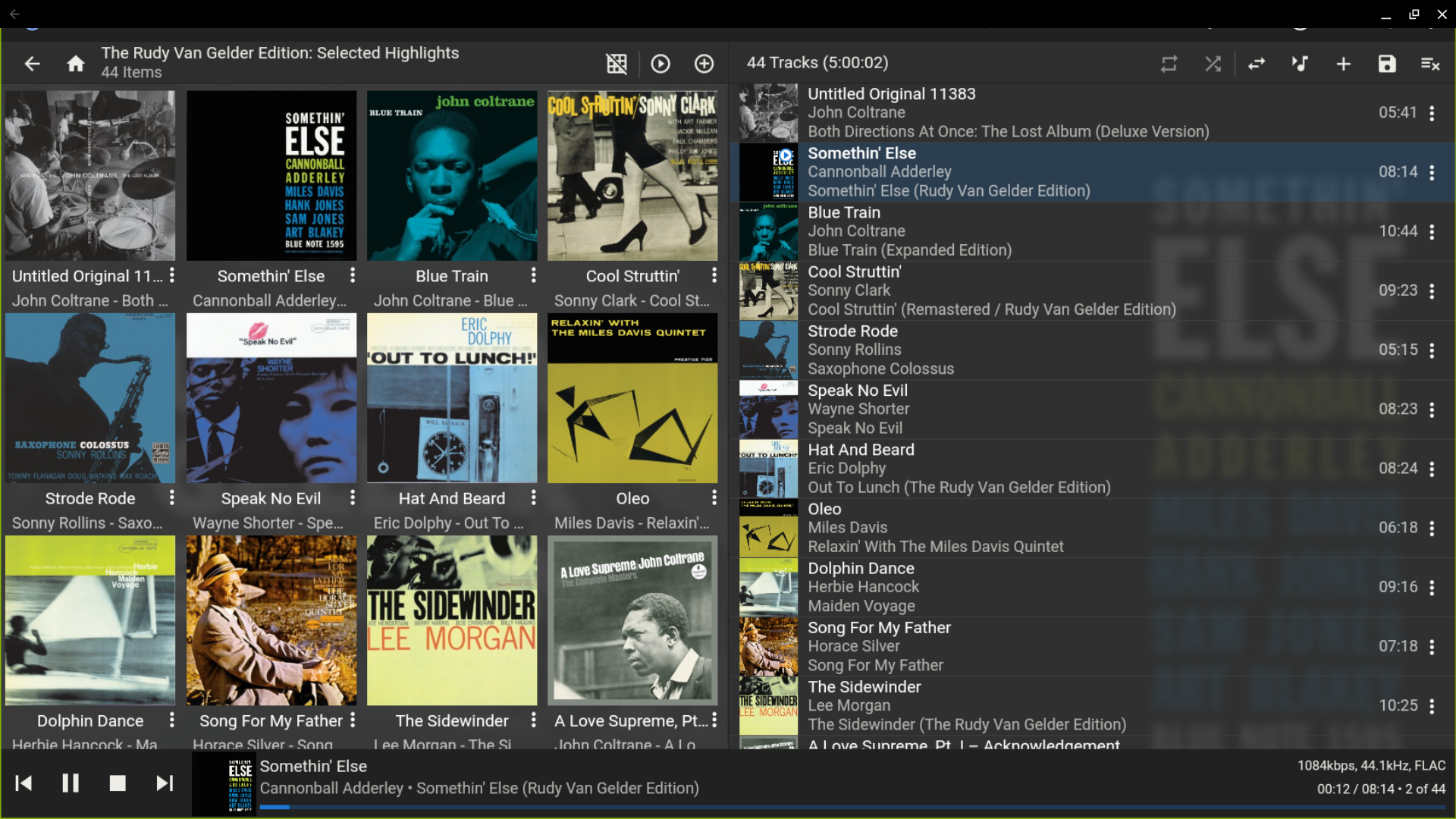Pause the playback
This screenshot has height=819, width=1456.
71,783
